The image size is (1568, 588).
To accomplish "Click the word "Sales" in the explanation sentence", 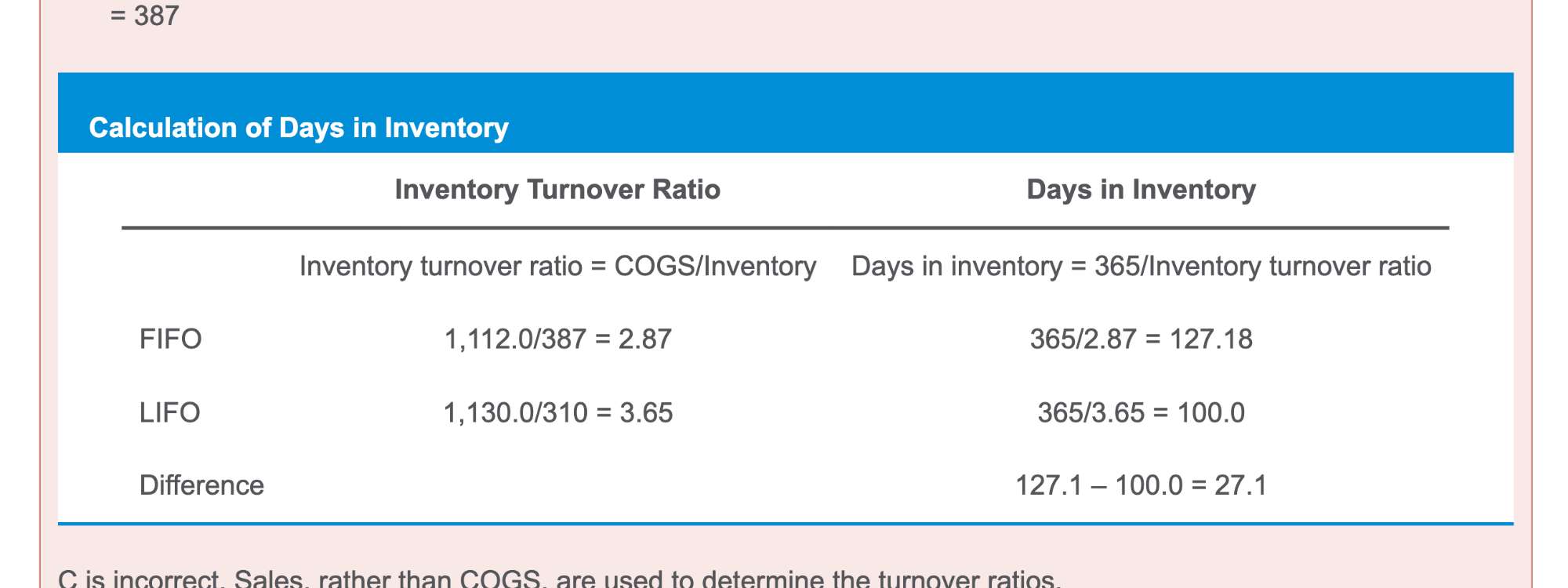I will (268, 579).
